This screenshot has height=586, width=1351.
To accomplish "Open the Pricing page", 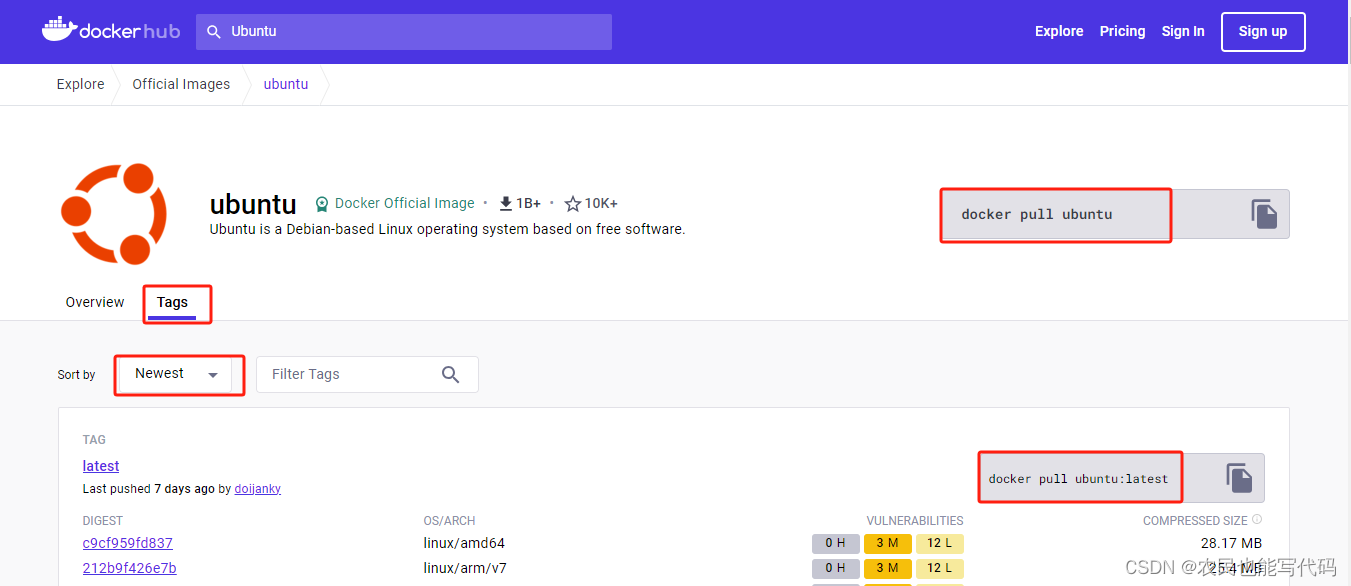I will point(1121,31).
